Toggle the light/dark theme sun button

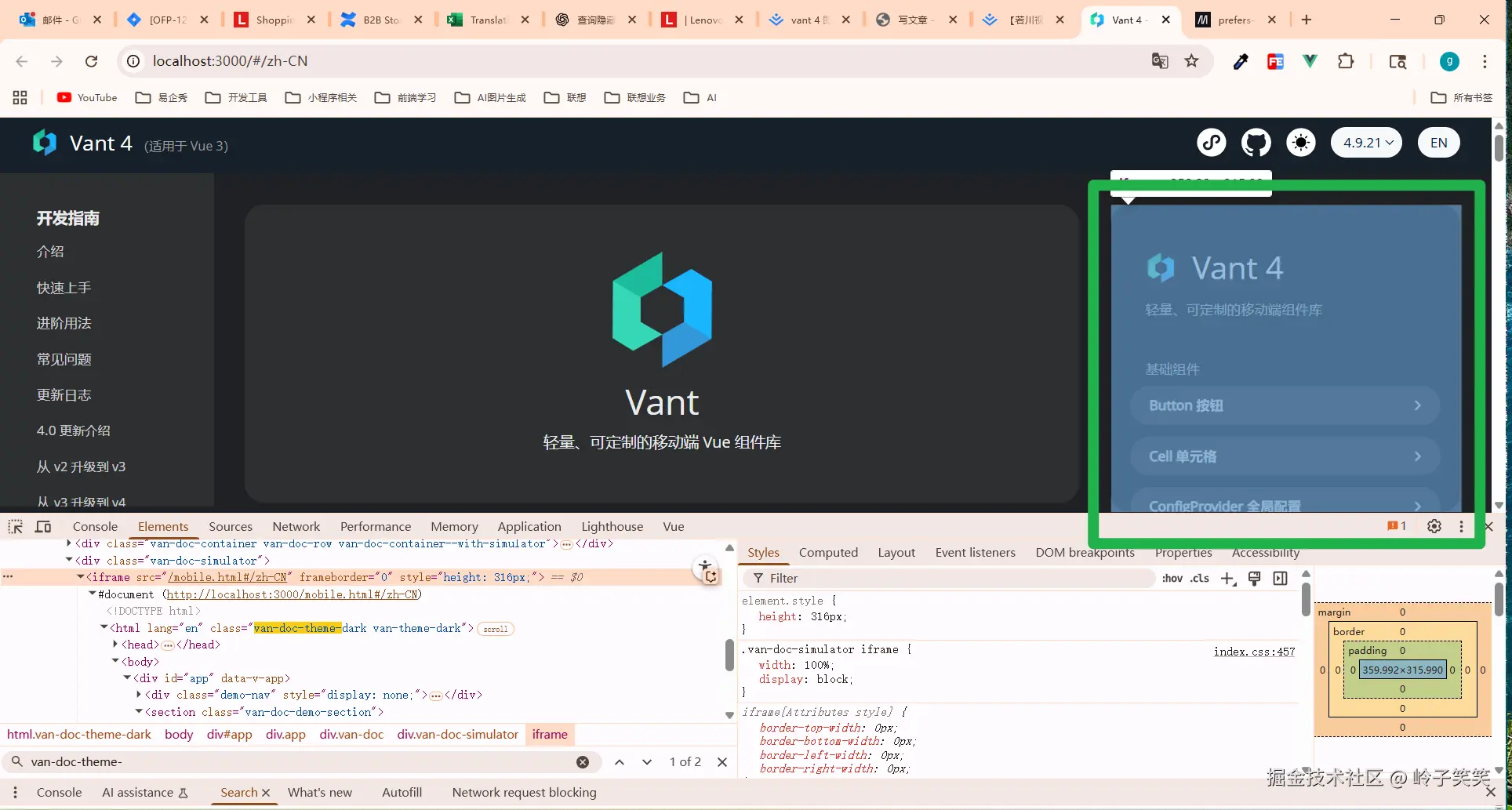click(1301, 143)
